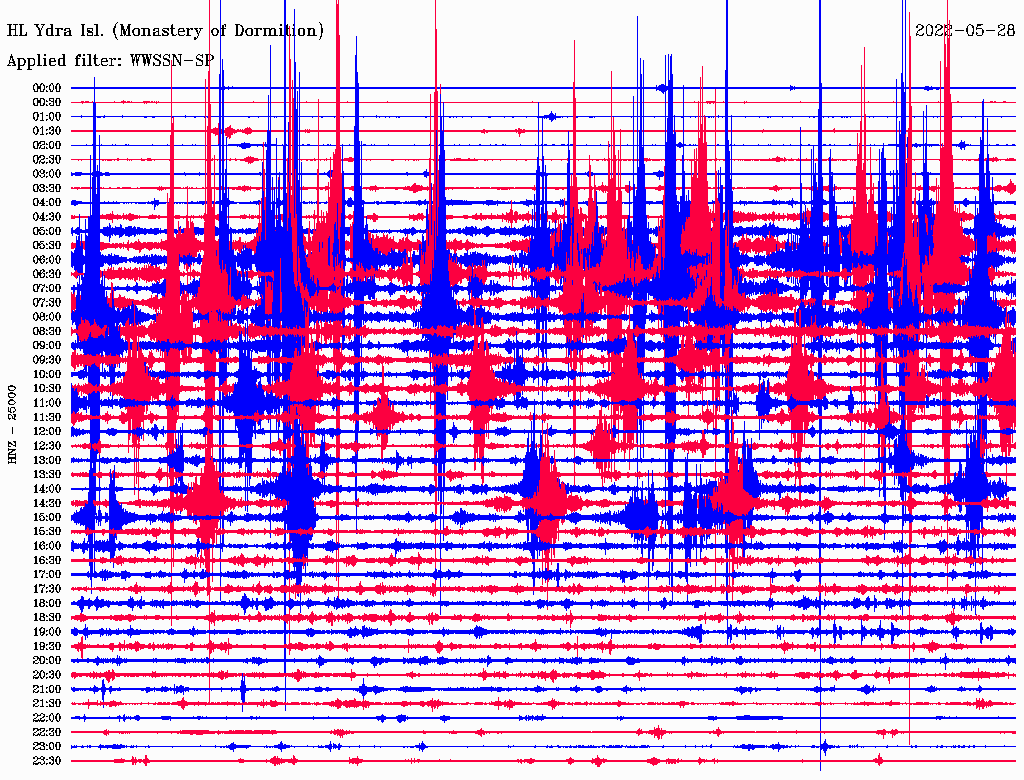
Task: Click the 01:00 trace label
Action: click(x=47, y=117)
